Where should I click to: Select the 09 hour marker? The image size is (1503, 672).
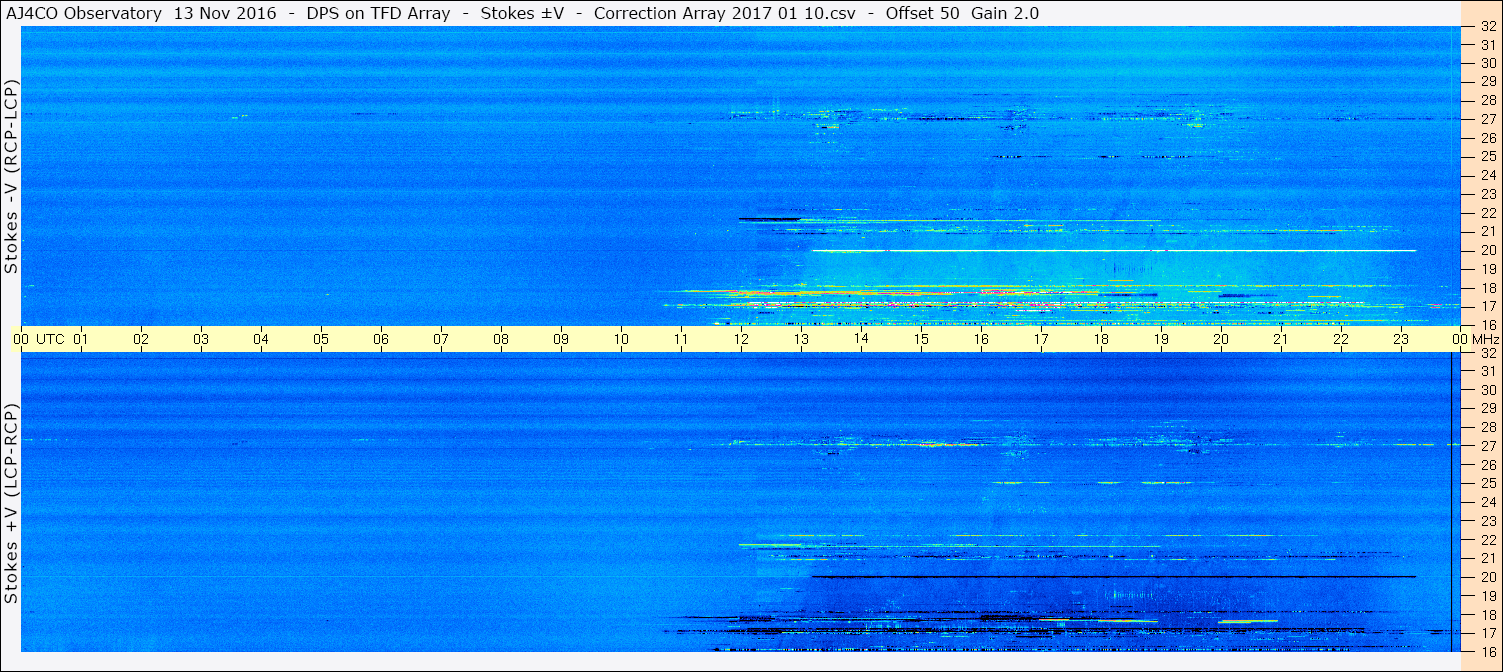tap(561, 340)
